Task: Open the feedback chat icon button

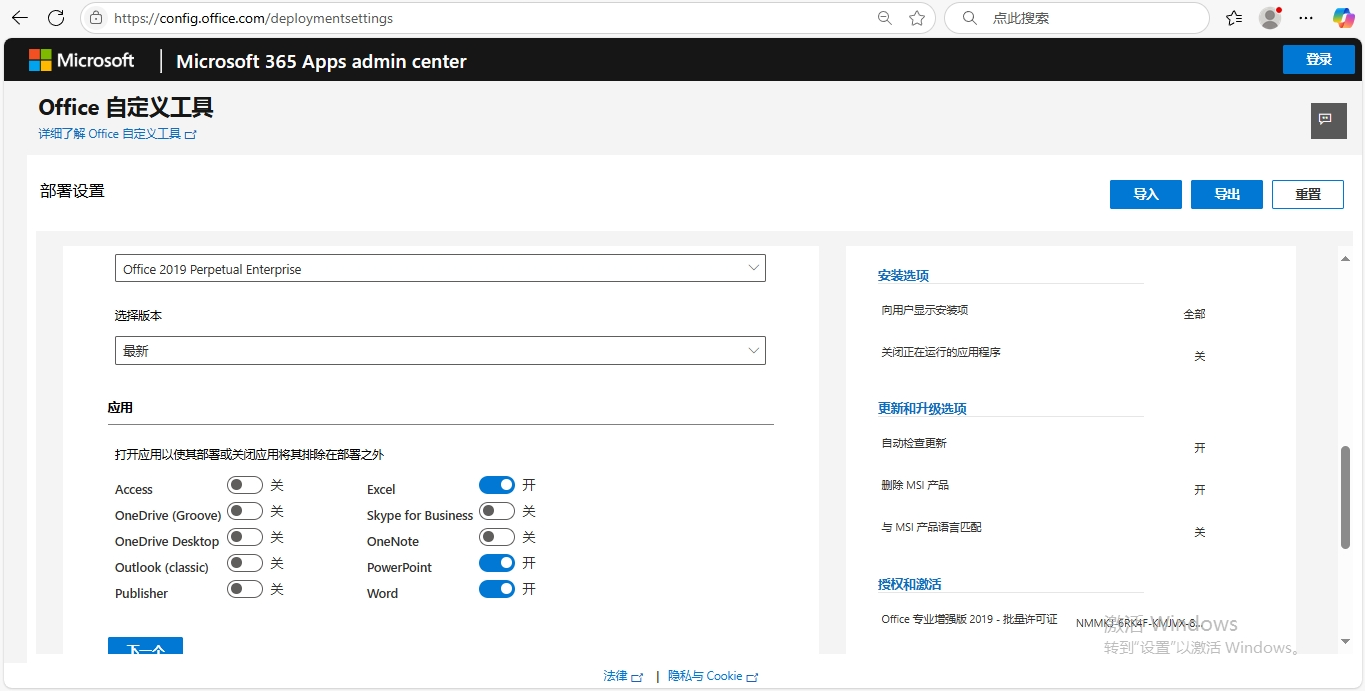Action: [x=1328, y=120]
